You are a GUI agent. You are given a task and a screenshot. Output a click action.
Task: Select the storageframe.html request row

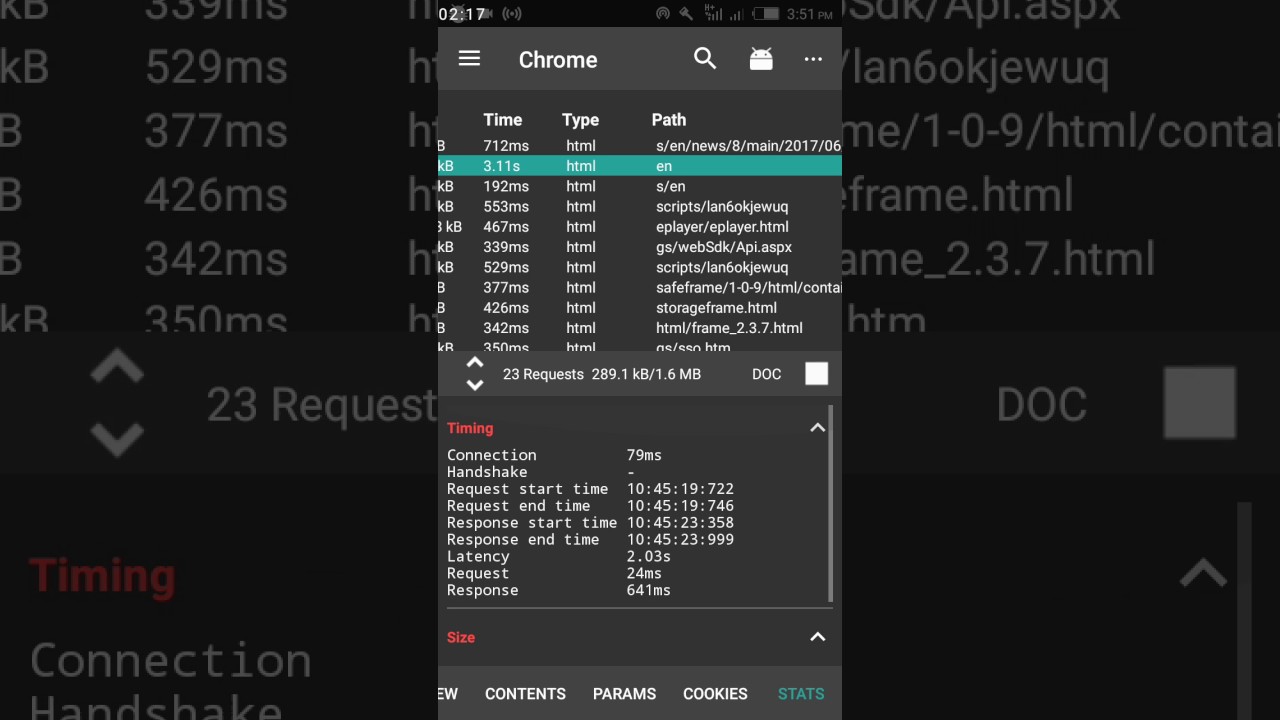pos(640,308)
